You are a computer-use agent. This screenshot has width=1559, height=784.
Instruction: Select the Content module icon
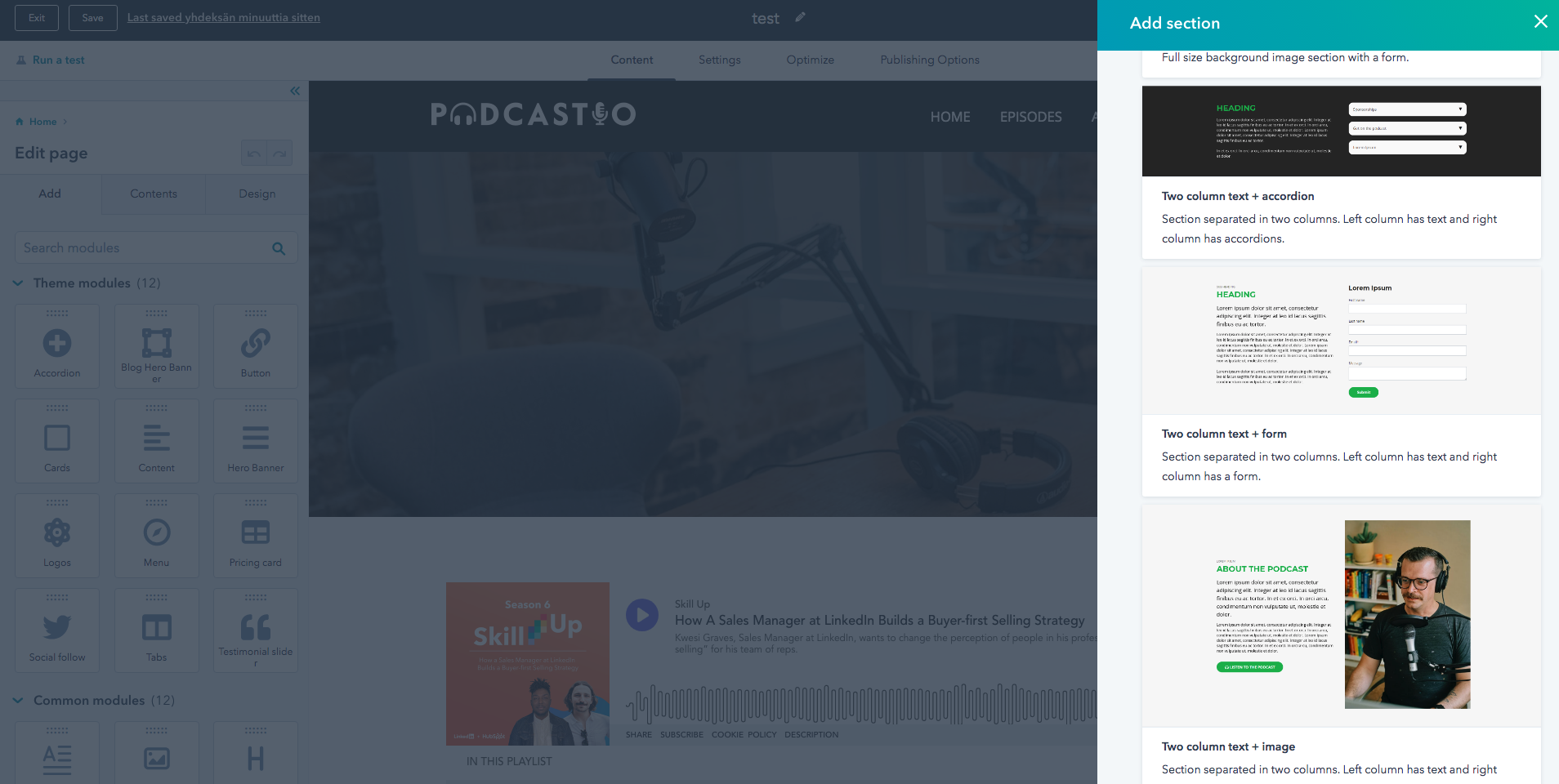tap(156, 438)
